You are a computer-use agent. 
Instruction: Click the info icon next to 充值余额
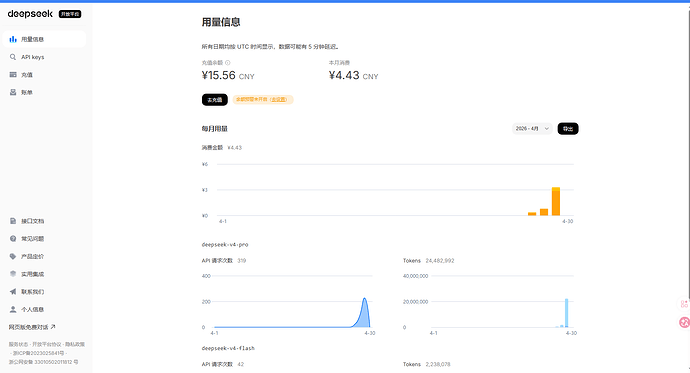click(x=228, y=63)
